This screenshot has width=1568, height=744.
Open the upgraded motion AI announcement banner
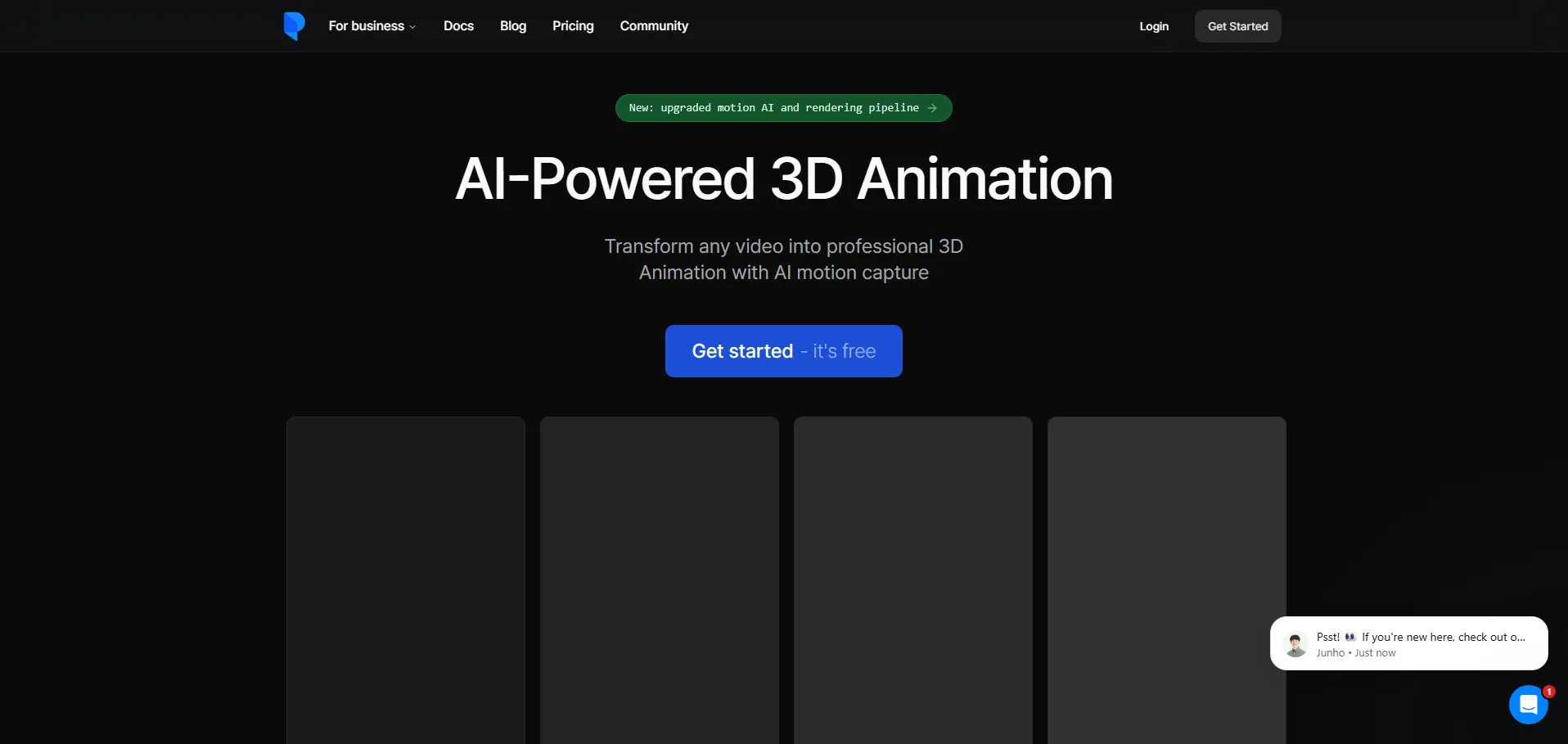773,108
